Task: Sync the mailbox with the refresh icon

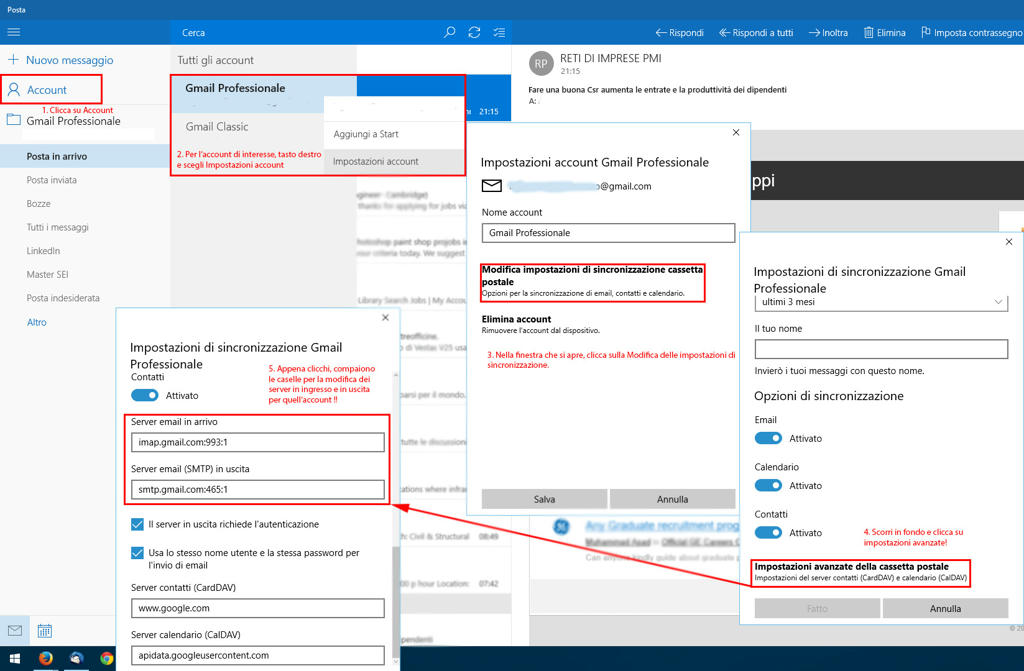Action: click(474, 32)
